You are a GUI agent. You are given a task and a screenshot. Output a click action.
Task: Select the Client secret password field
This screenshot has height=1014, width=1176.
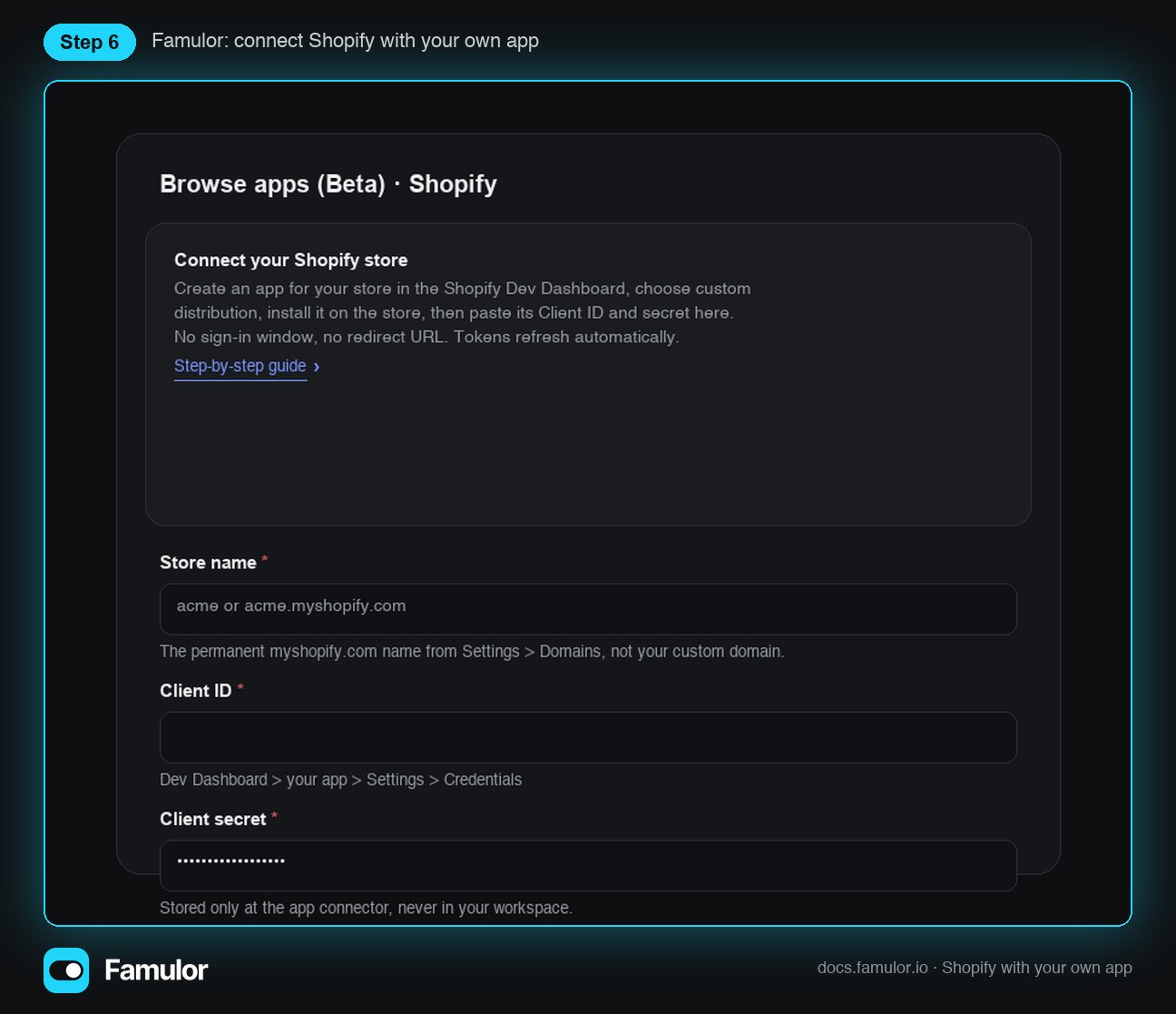(588, 865)
